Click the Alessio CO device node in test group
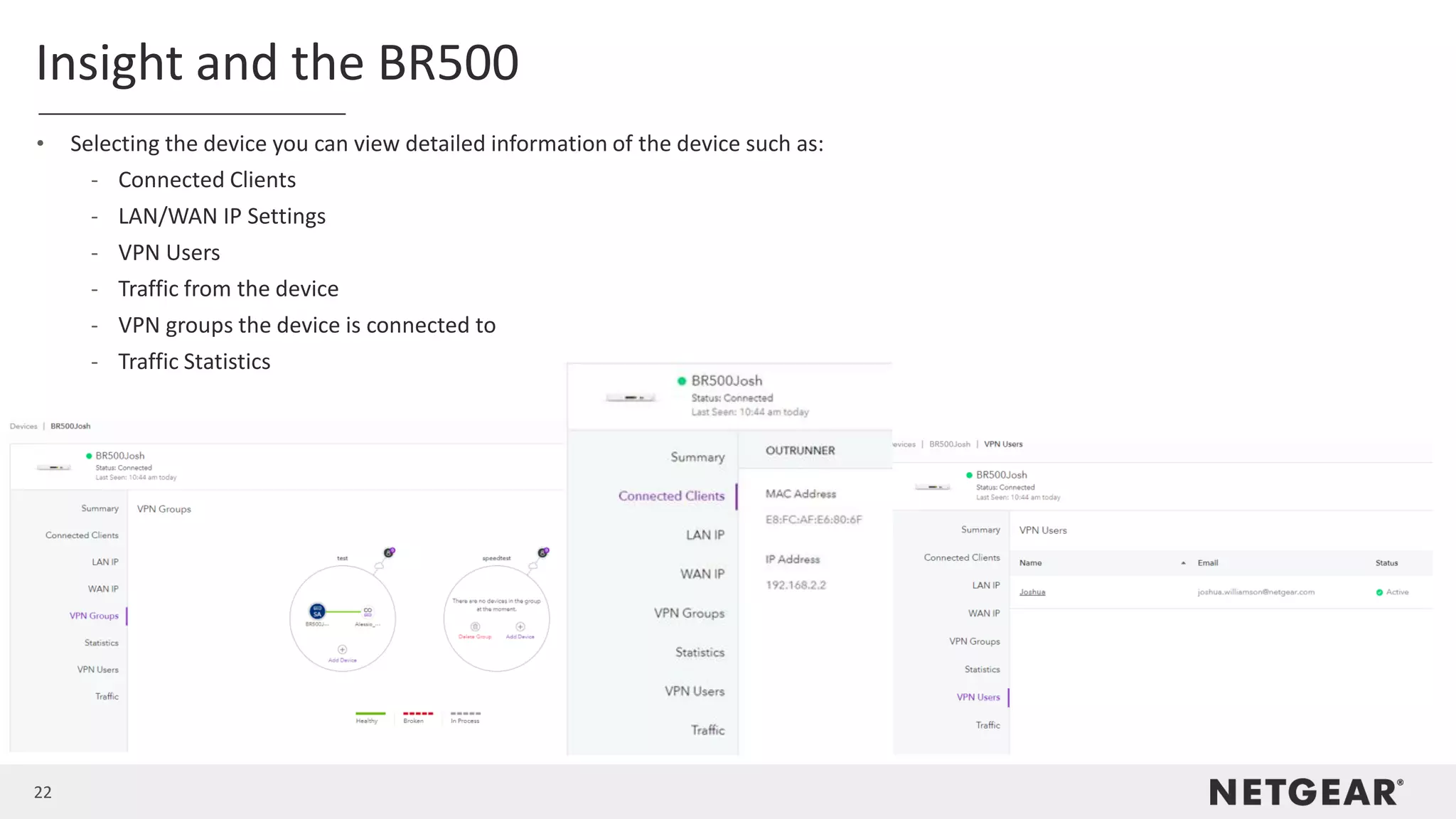Screen dimensions: 1456x819 (x=368, y=611)
